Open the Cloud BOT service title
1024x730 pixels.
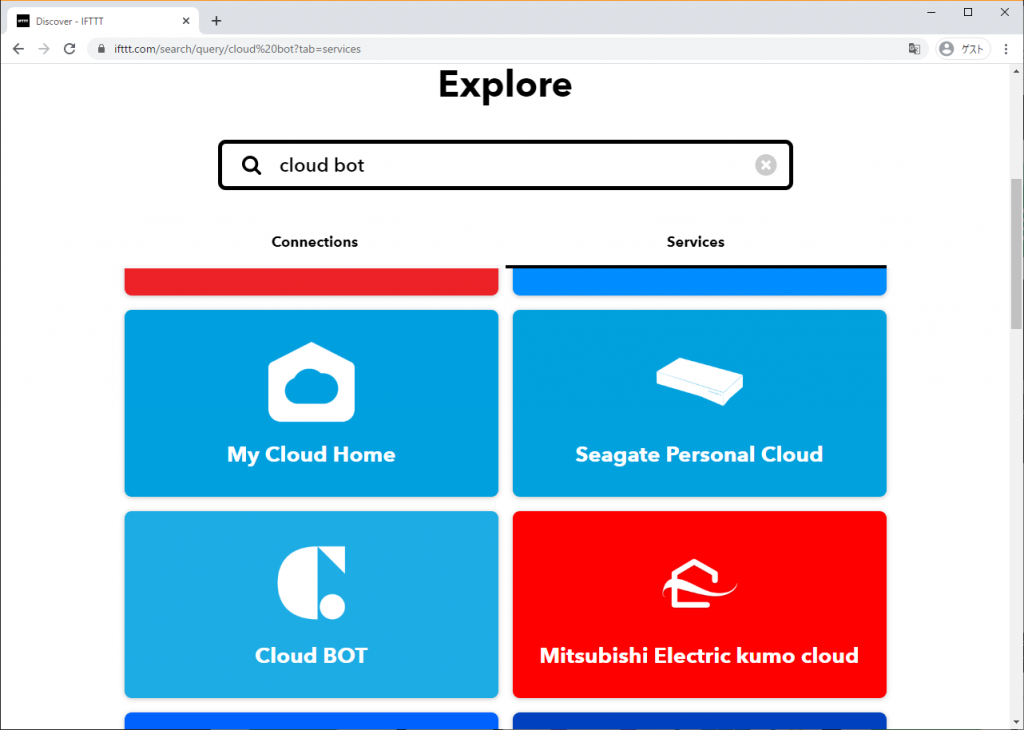[312, 655]
